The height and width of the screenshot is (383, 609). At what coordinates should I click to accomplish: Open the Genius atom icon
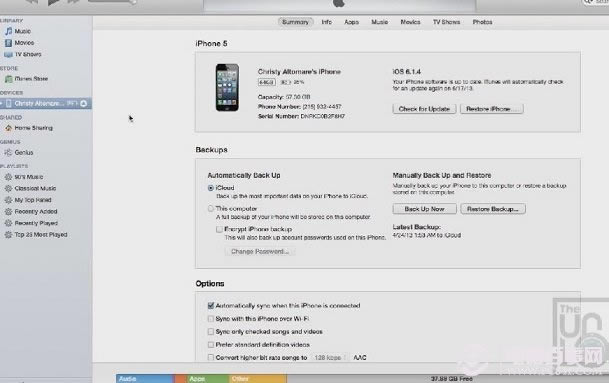[x=8, y=153]
